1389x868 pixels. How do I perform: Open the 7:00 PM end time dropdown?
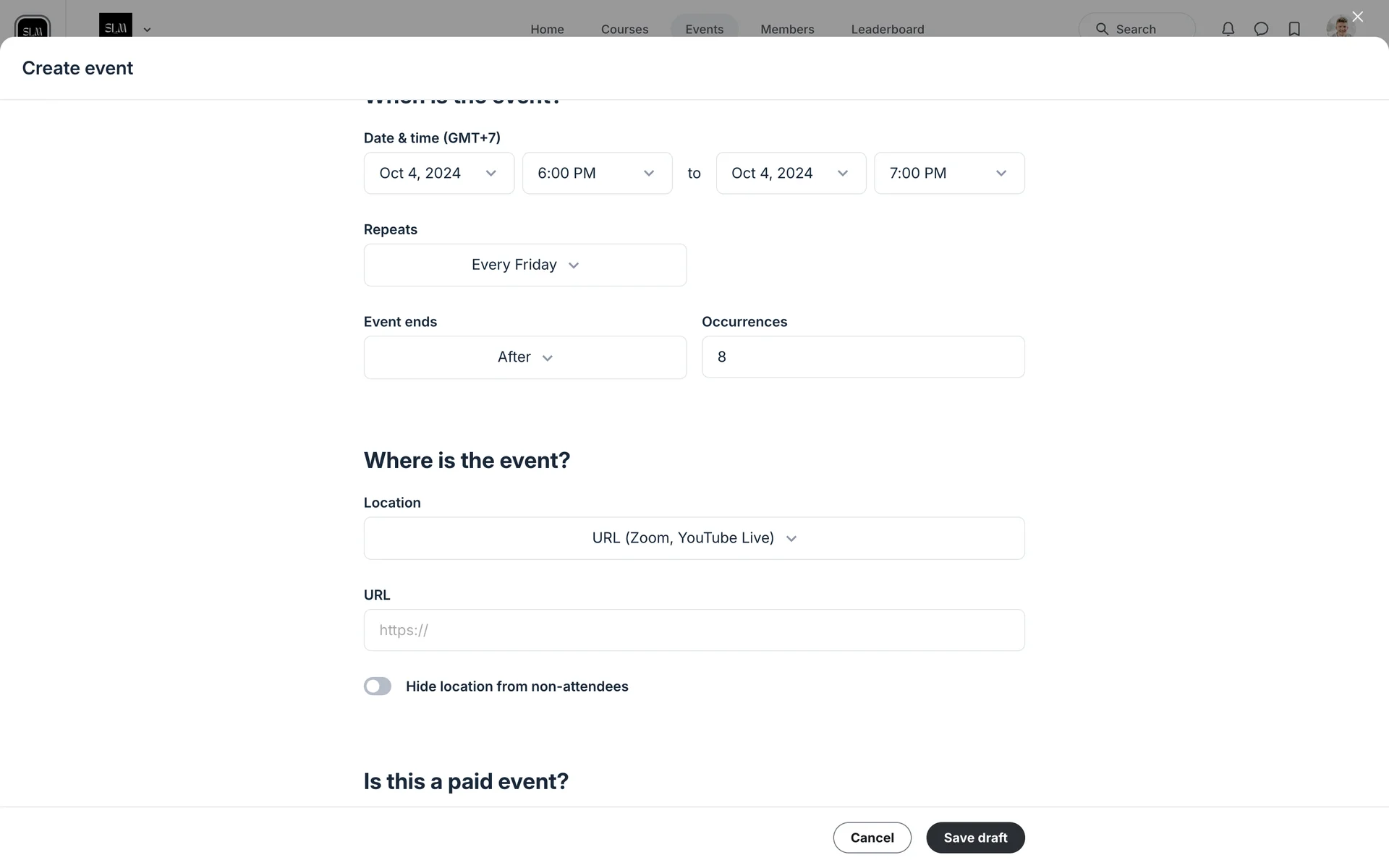coord(948,174)
